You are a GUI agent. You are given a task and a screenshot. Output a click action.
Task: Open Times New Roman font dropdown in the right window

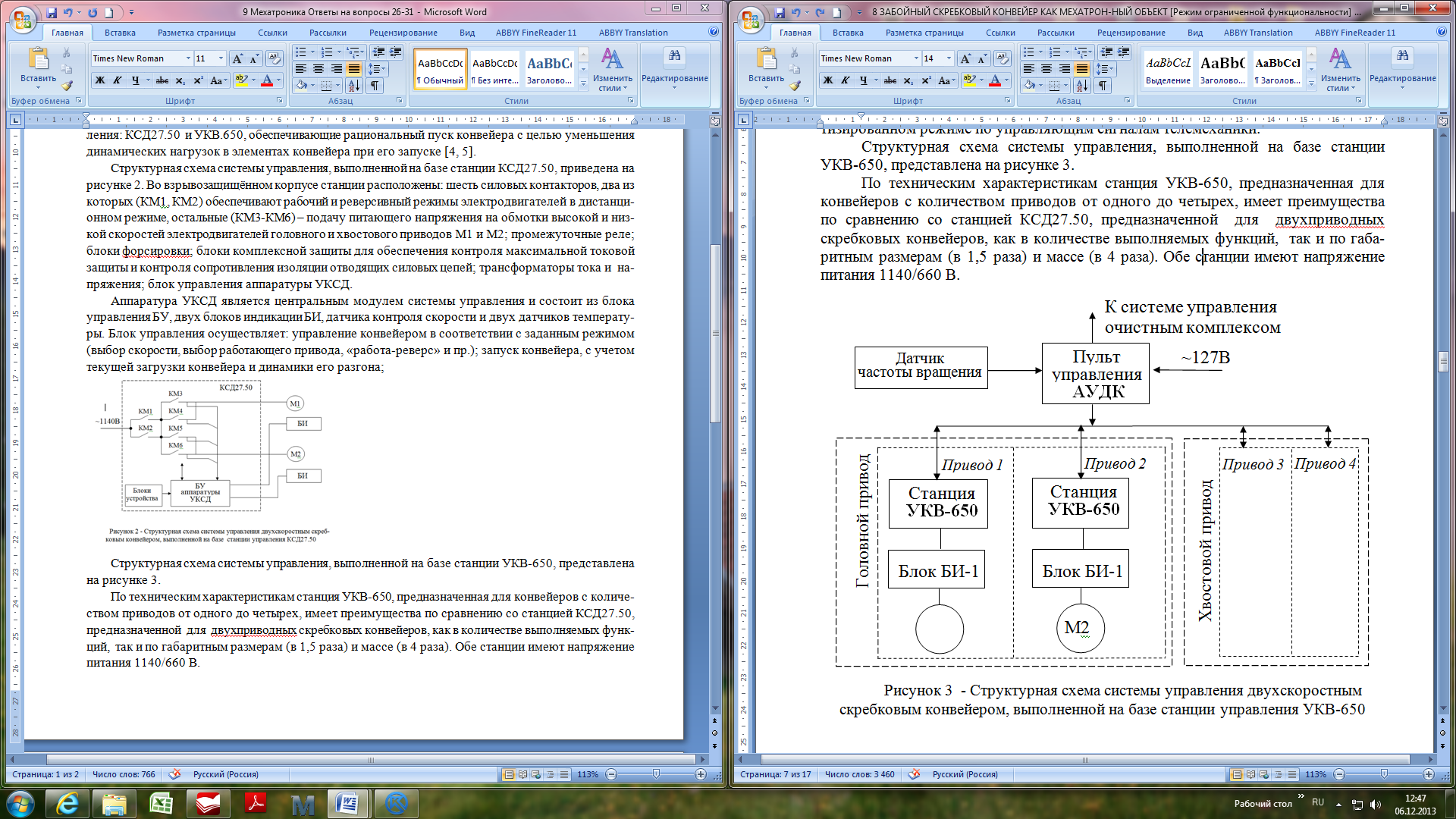pyautogui.click(x=916, y=58)
